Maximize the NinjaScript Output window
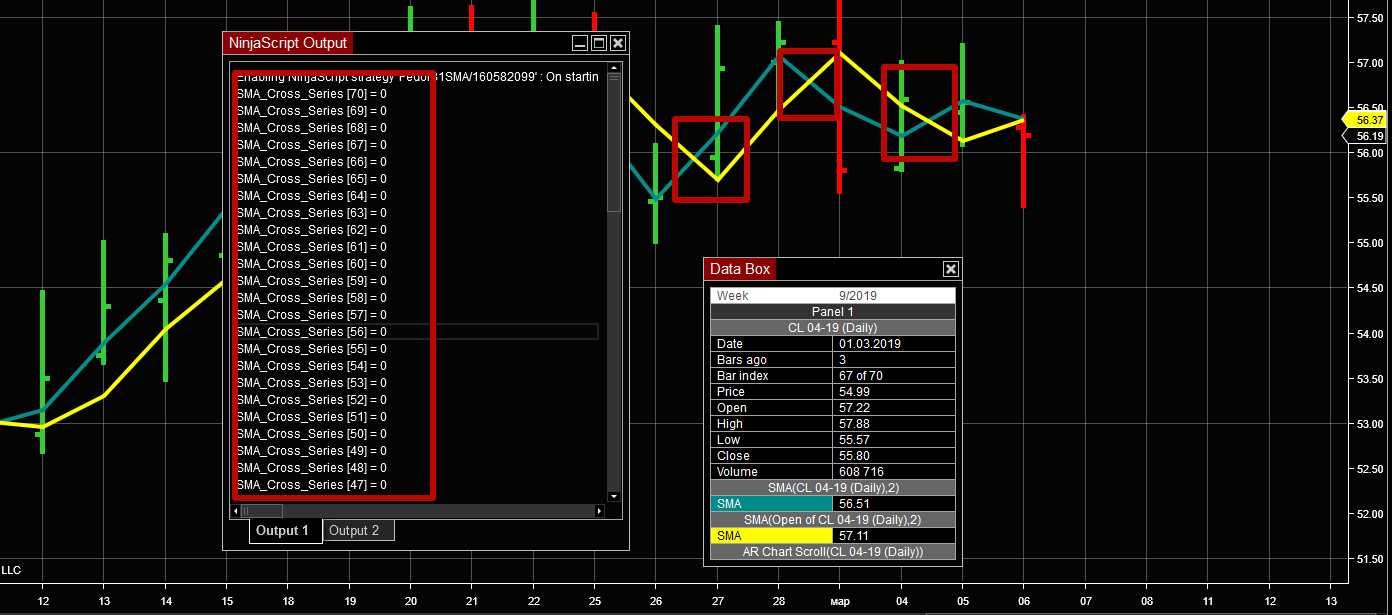Viewport: 1392px width, 615px height. pyautogui.click(x=599, y=43)
